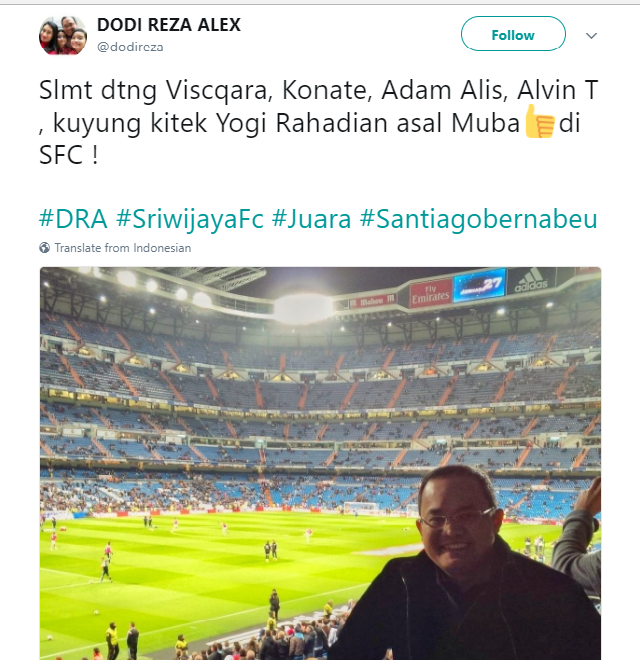640x660 pixels.
Task: Click the smiling man's face in the photo
Action: click(x=459, y=520)
